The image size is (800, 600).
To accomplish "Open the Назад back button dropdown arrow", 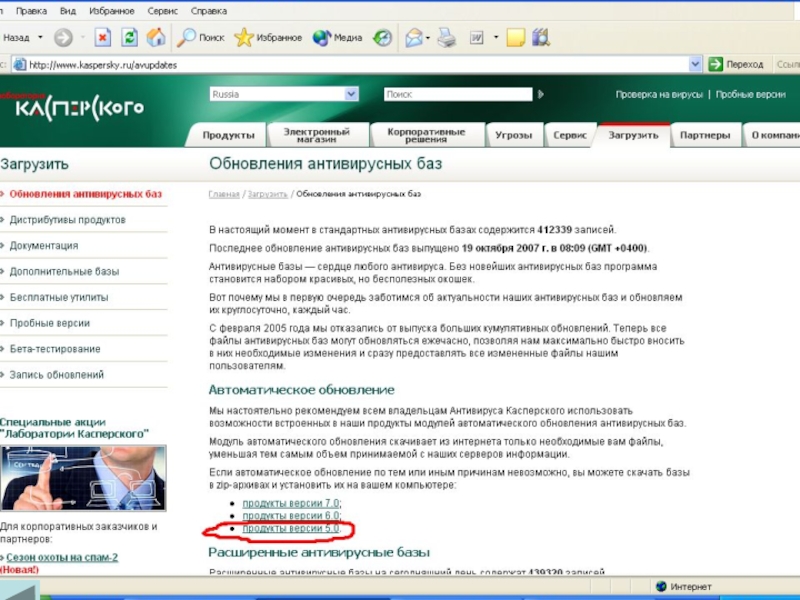I will (40, 37).
